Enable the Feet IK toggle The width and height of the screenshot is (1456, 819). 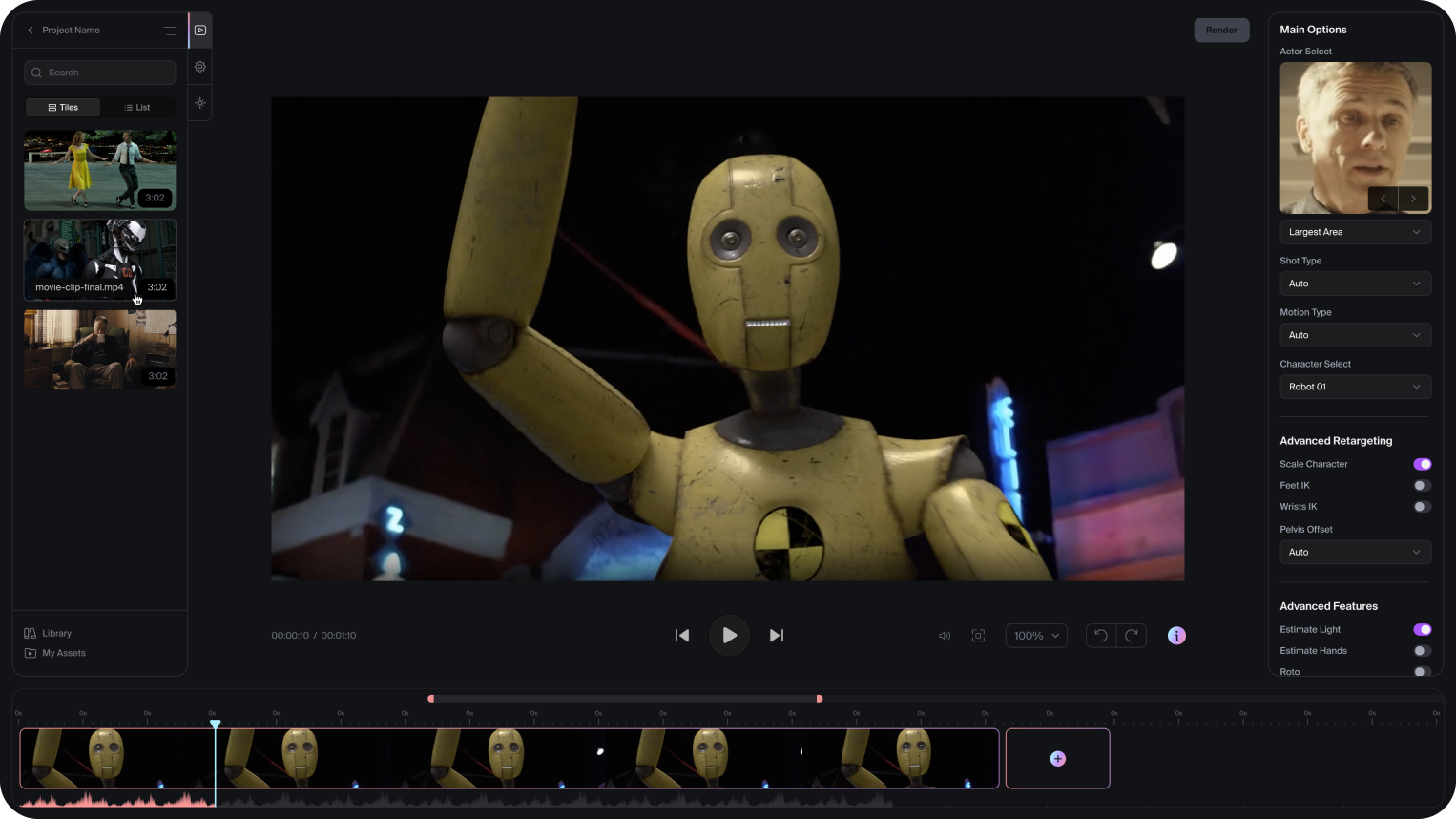tap(1422, 486)
